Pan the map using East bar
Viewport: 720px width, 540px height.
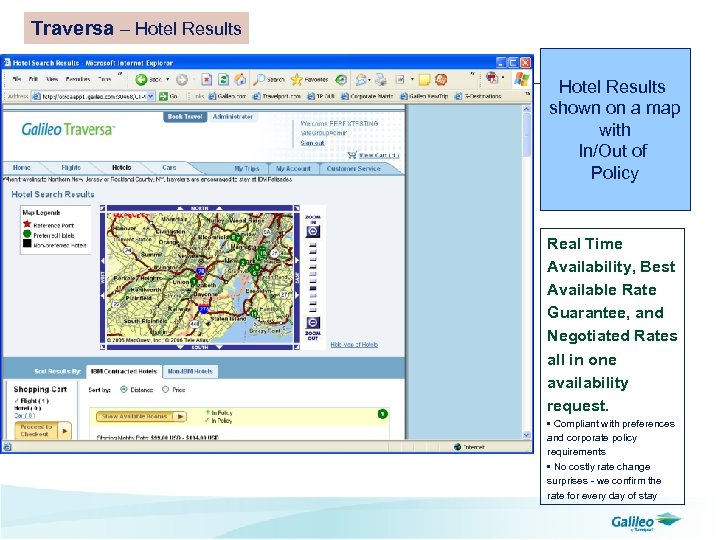(x=297, y=278)
